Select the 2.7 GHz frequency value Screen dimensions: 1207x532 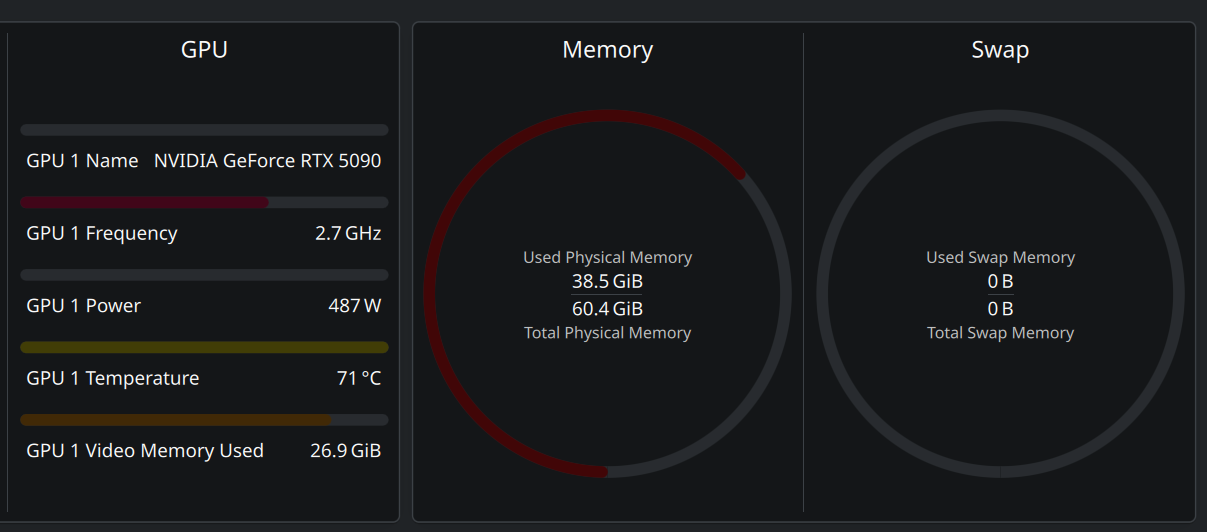pyautogui.click(x=348, y=233)
